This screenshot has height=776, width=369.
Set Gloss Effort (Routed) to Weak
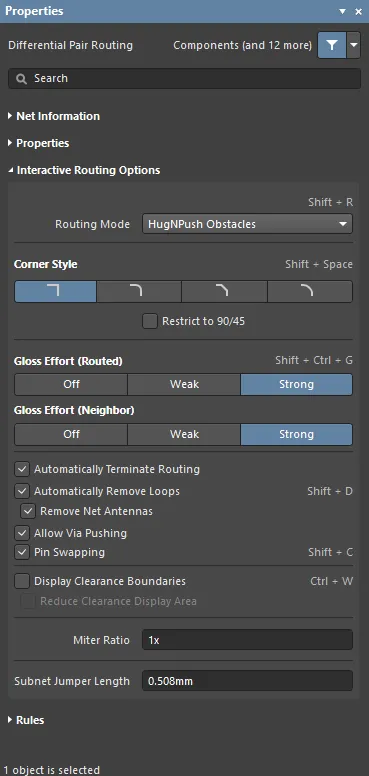184,385
